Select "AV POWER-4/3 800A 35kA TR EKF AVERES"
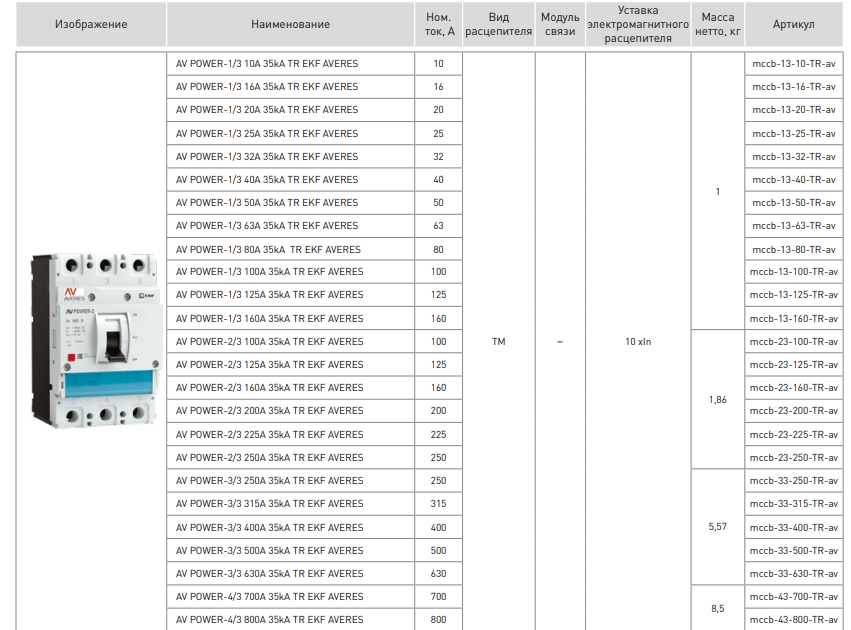Screen dimensions: 851x630 pyautogui.click(x=270, y=620)
